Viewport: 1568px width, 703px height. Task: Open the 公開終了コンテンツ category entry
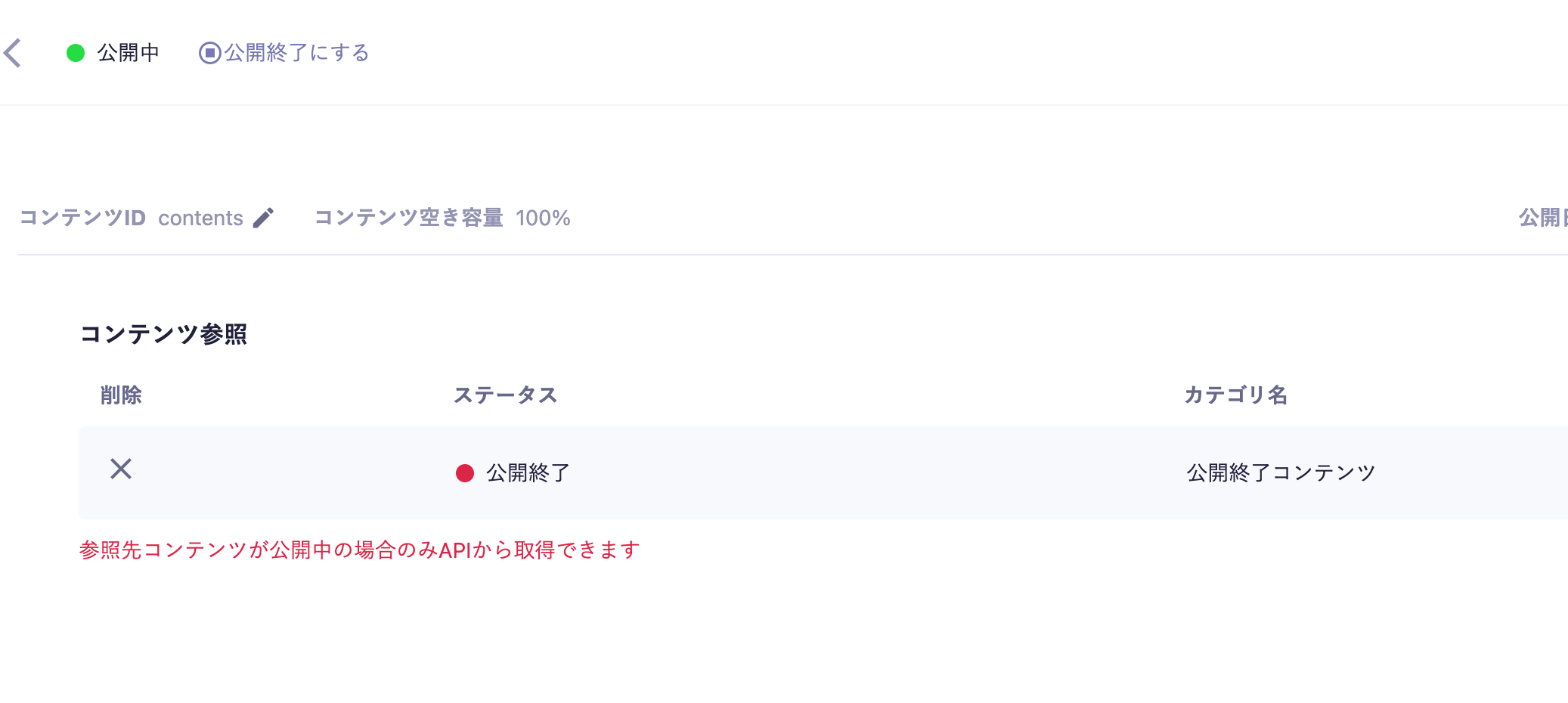(x=1281, y=473)
